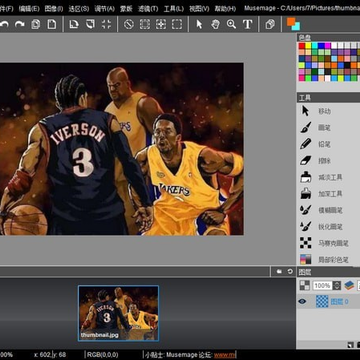Click the refresh icon above filmstrip

290,272
